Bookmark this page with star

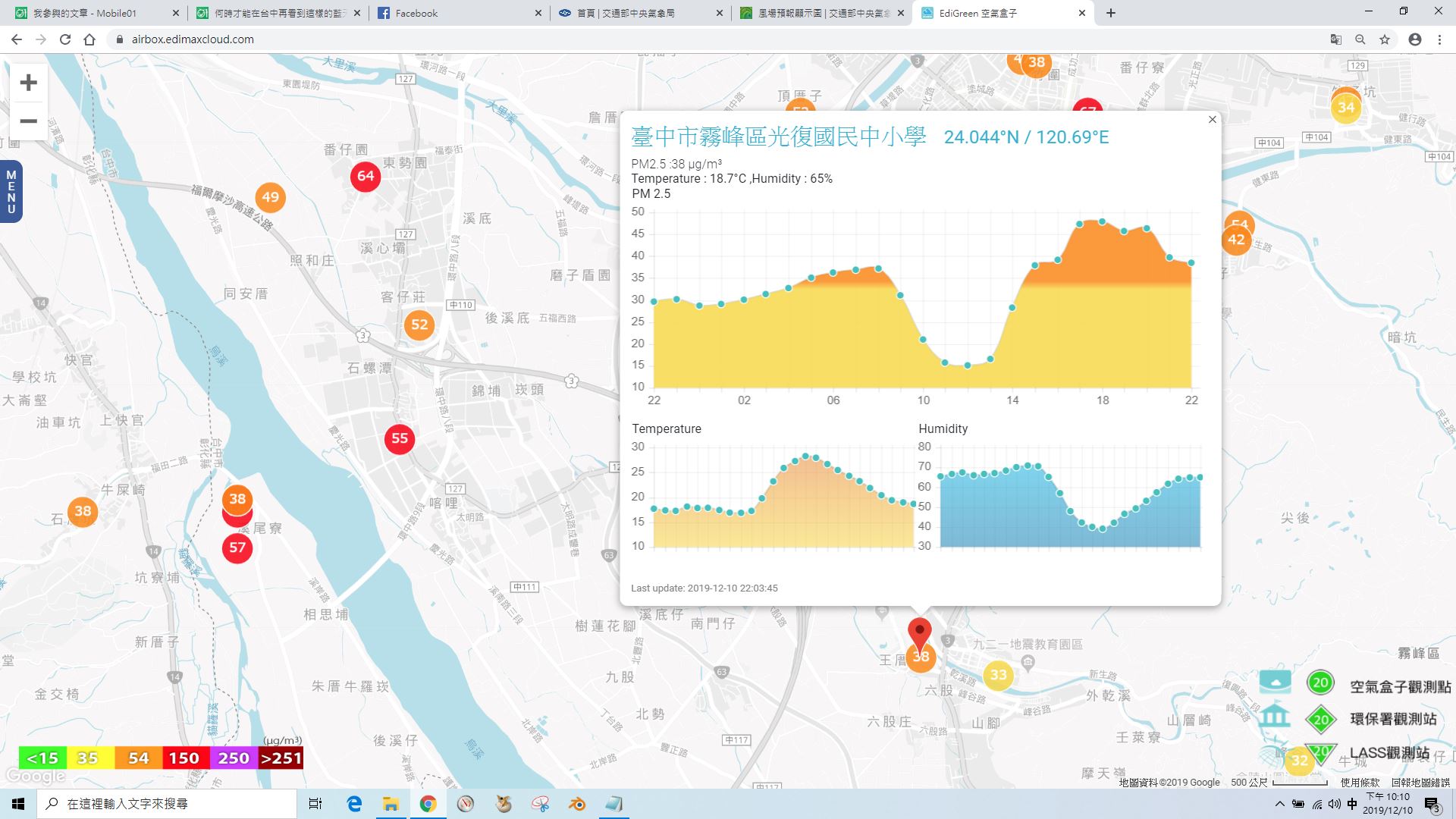tap(1385, 39)
